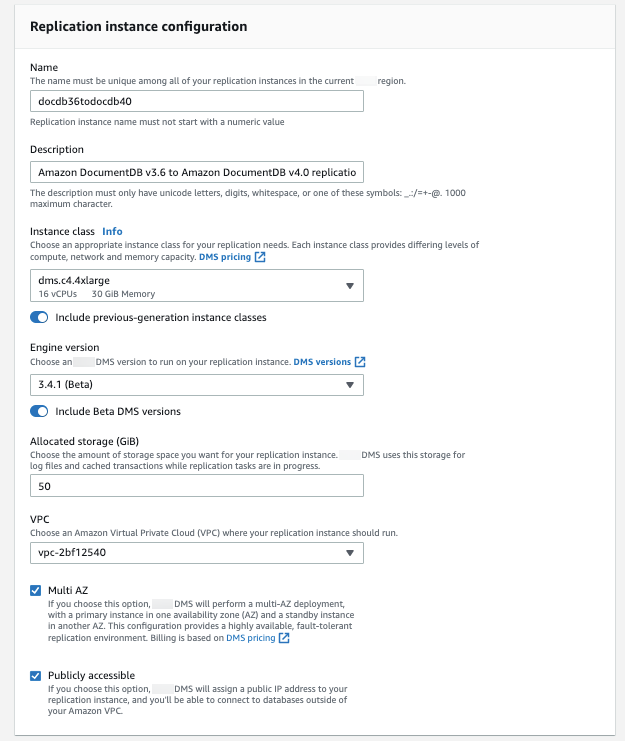
Task: Uncheck the Multi AZ checkbox
Action: 36,591
